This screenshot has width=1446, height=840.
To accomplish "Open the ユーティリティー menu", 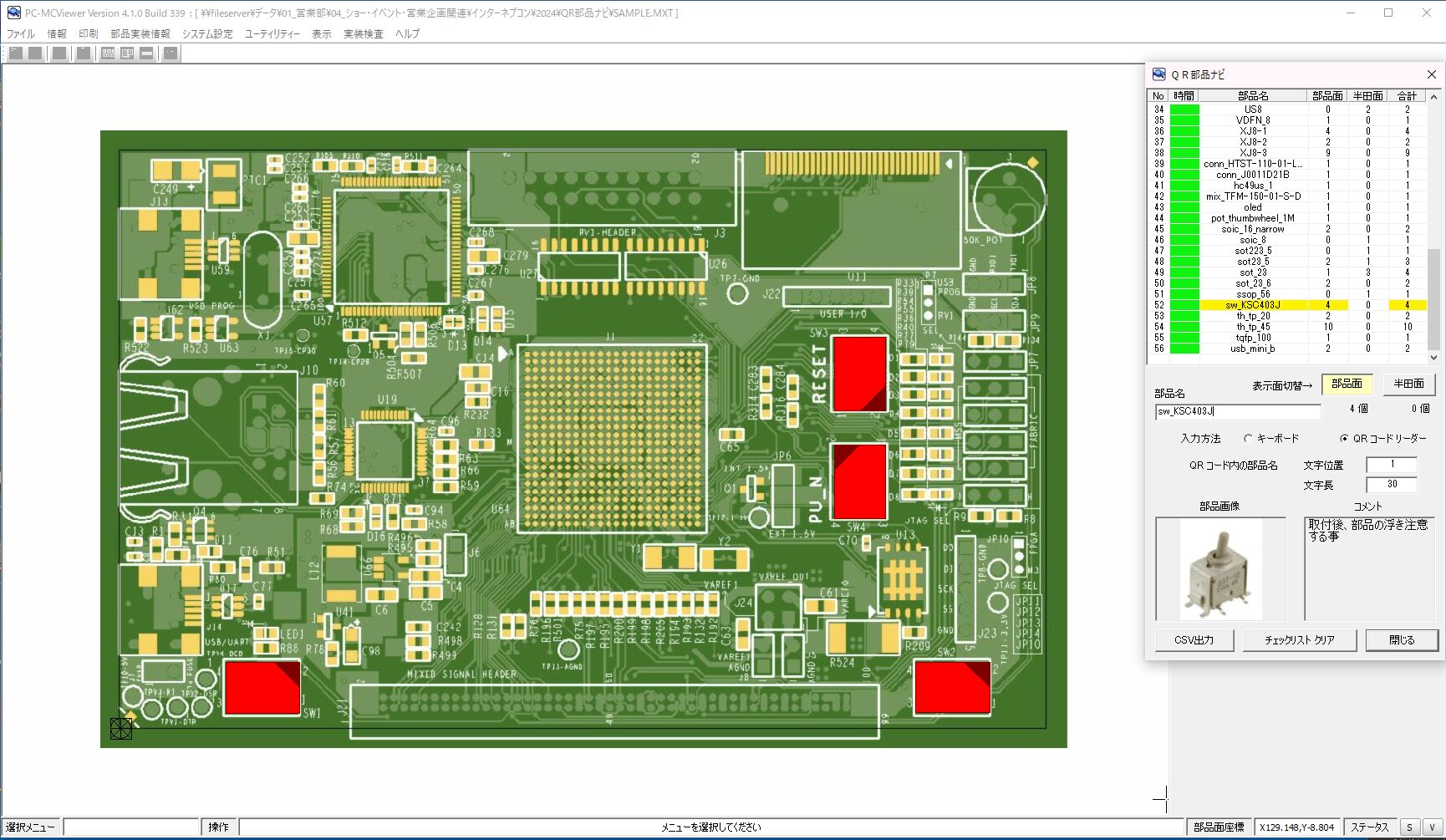I will pyautogui.click(x=272, y=34).
